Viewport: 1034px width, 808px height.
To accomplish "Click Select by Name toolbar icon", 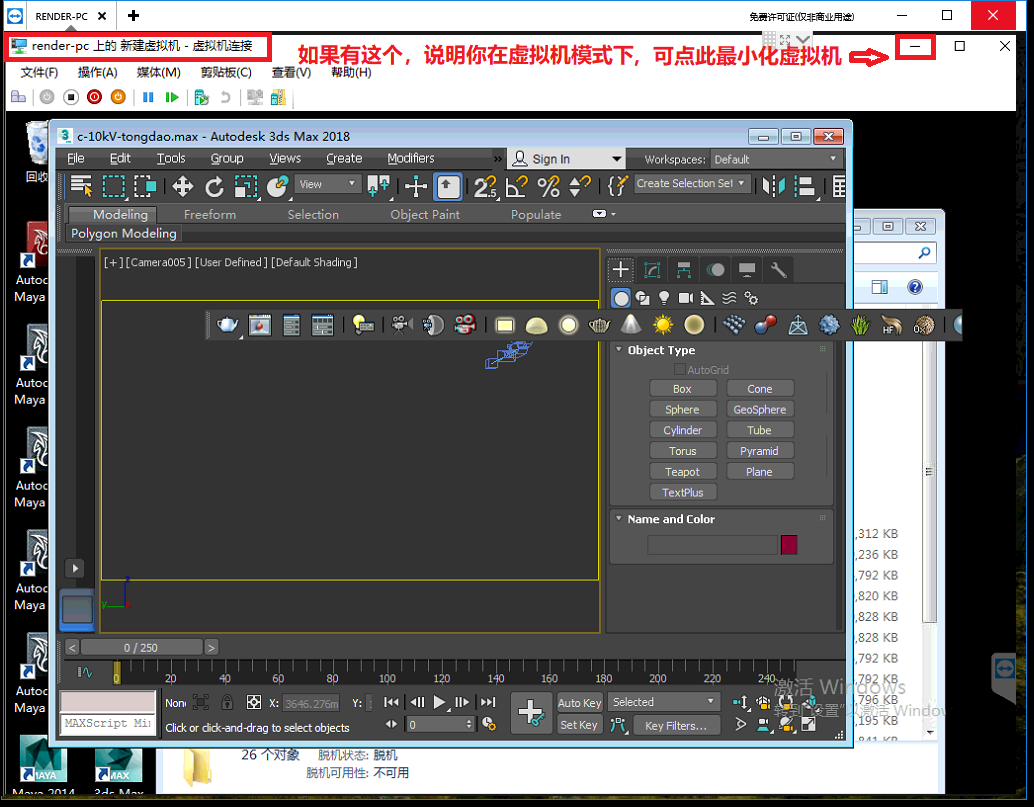I will (x=81, y=187).
